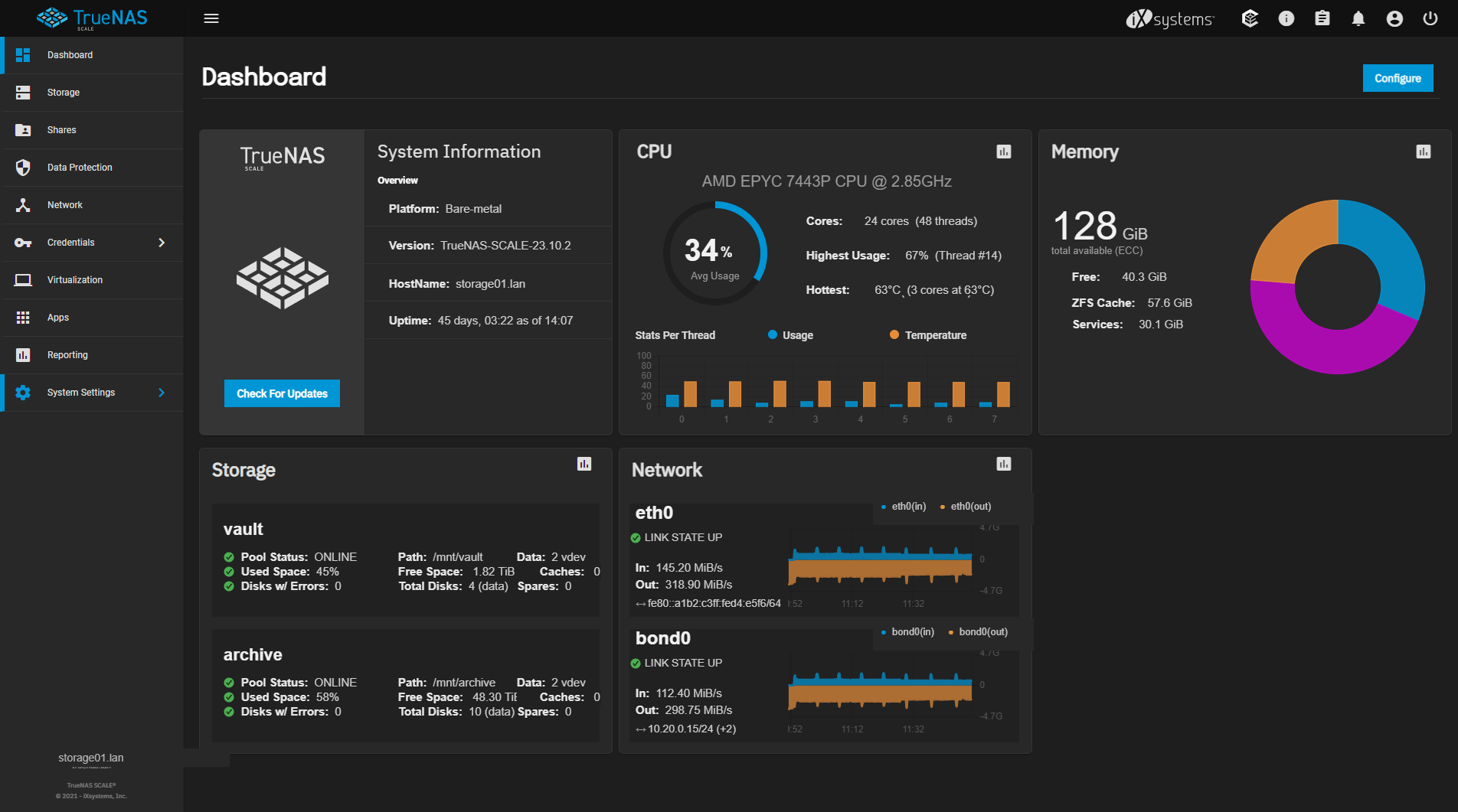Expand the System Settings submenu chevron

pyautogui.click(x=162, y=393)
